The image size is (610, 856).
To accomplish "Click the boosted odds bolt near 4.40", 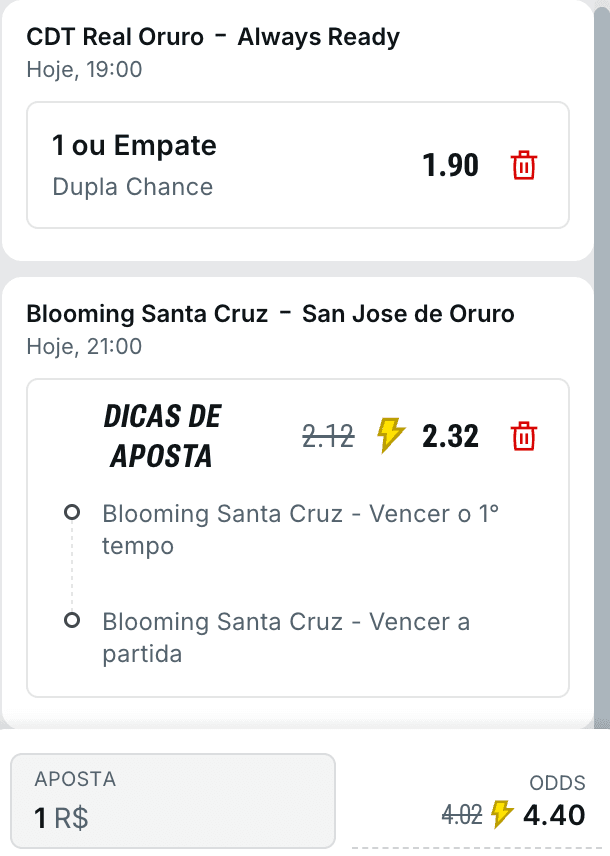I will click(501, 814).
